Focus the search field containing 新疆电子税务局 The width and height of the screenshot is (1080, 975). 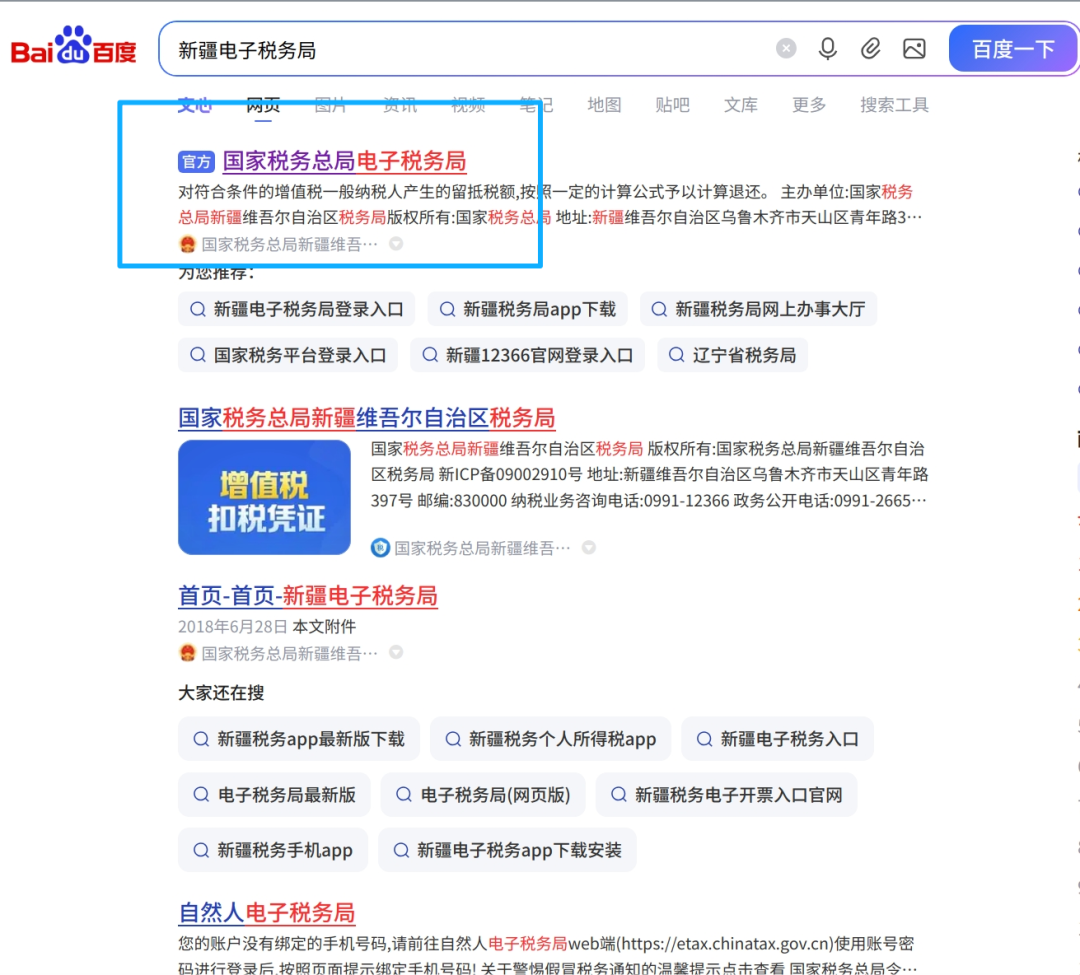click(468, 50)
